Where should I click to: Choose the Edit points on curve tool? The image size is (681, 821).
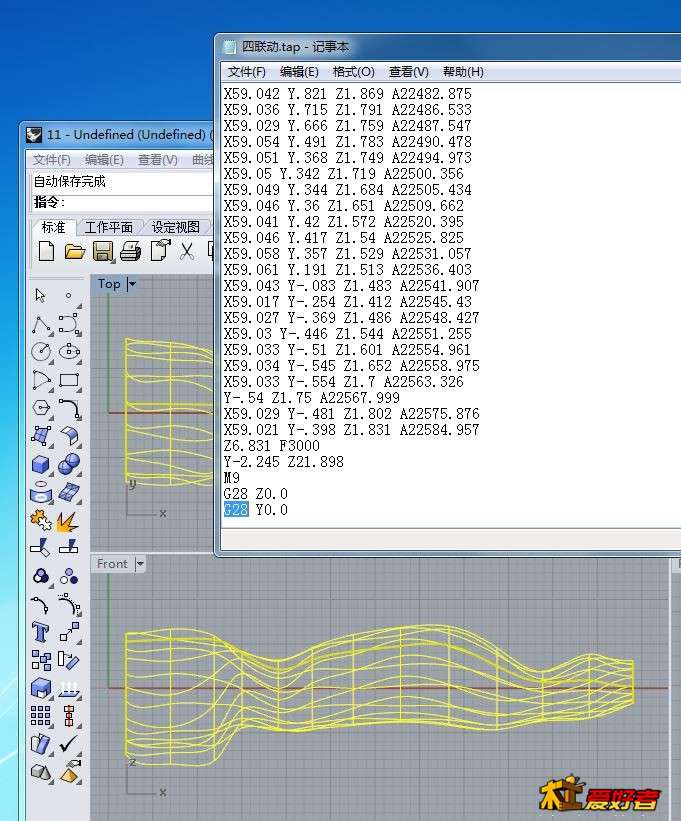pos(41,605)
